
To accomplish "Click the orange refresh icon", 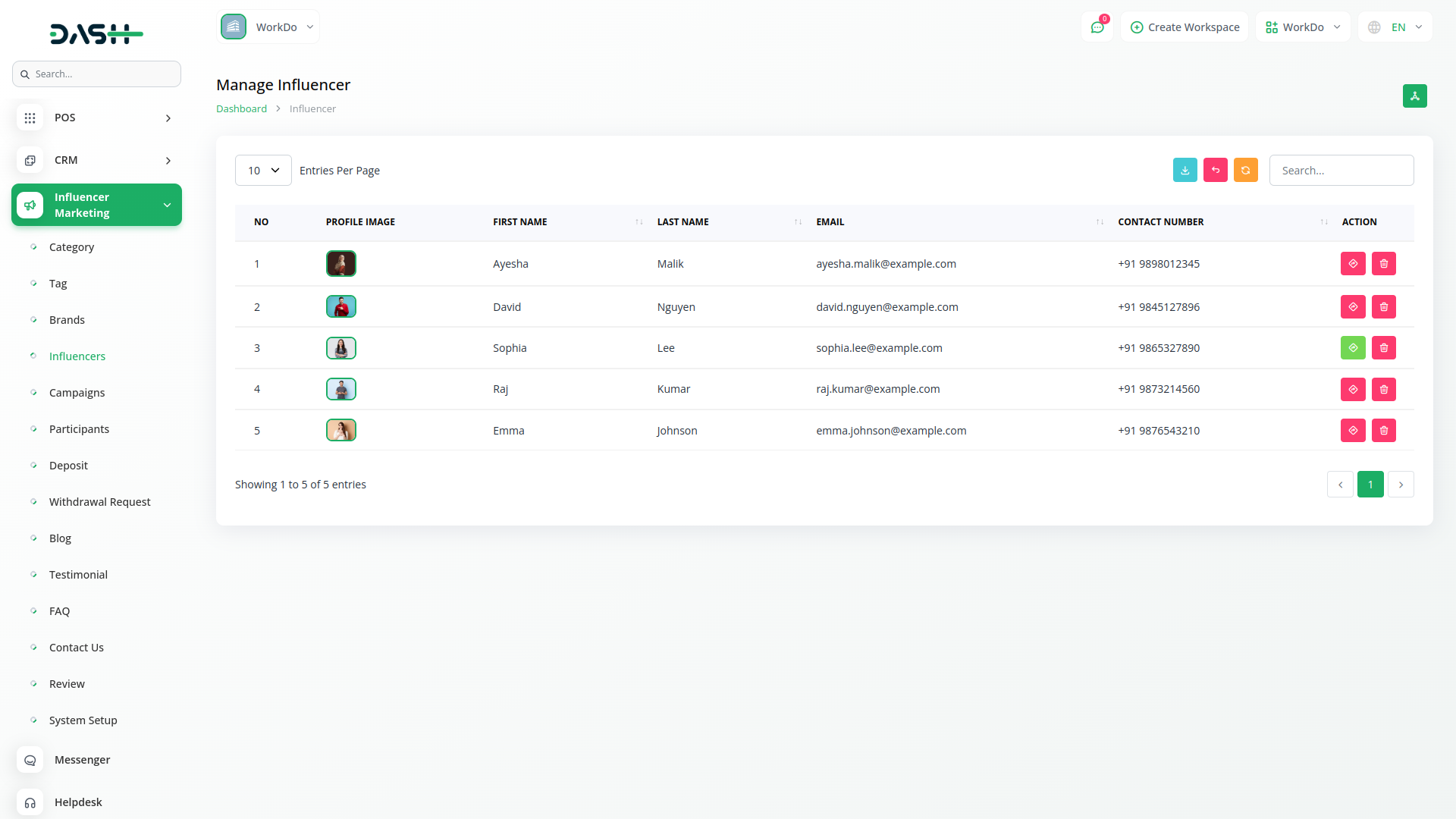I will click(x=1245, y=170).
